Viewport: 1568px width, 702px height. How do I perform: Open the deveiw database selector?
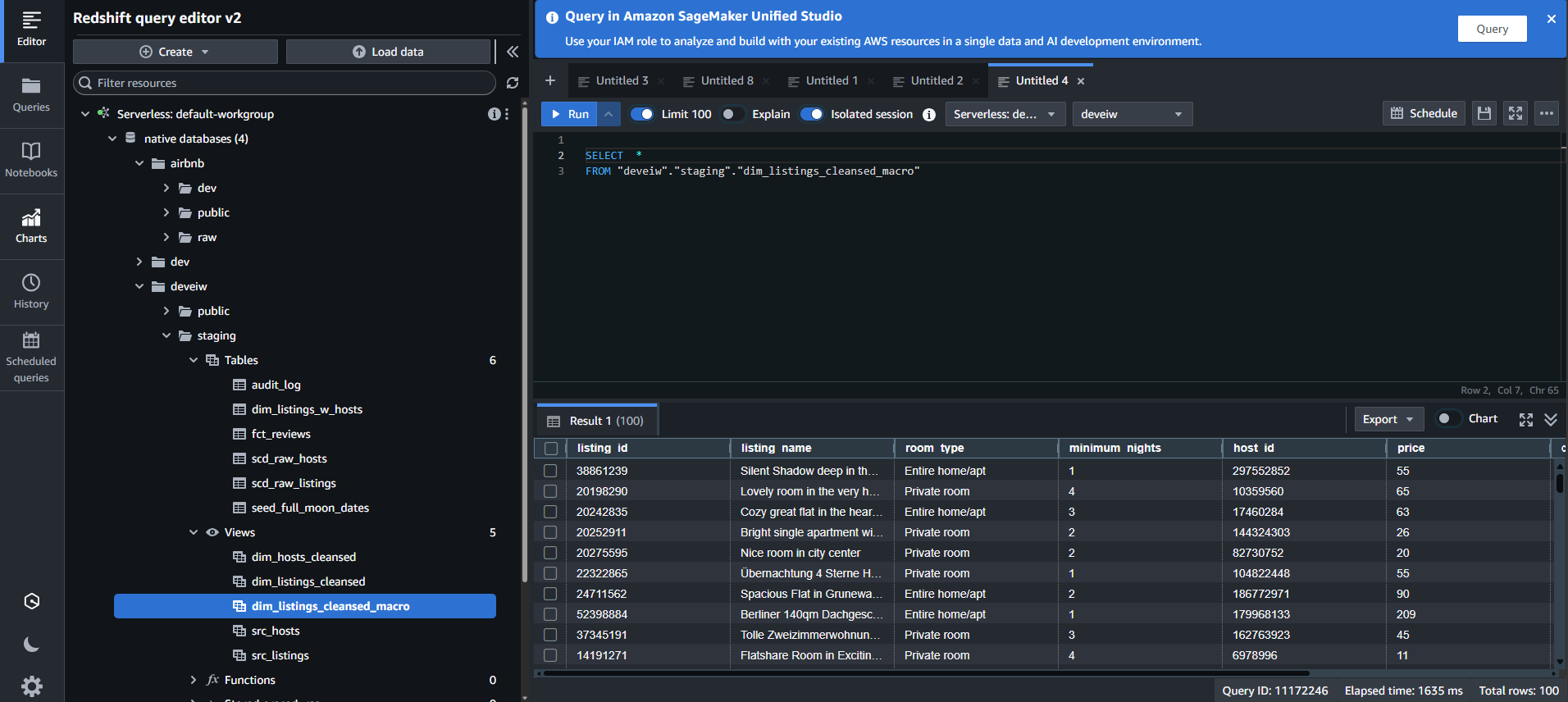pyautogui.click(x=1132, y=114)
